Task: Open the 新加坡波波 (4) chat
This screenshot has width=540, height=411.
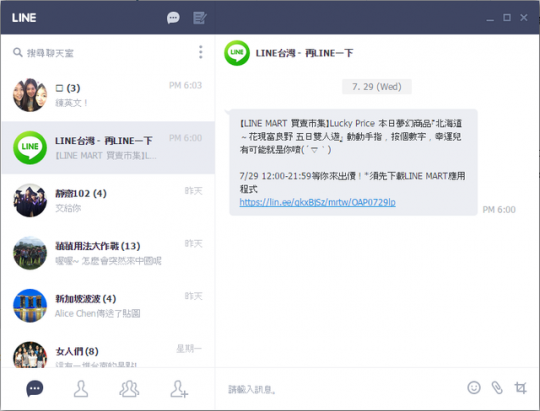Action: pos(108,306)
